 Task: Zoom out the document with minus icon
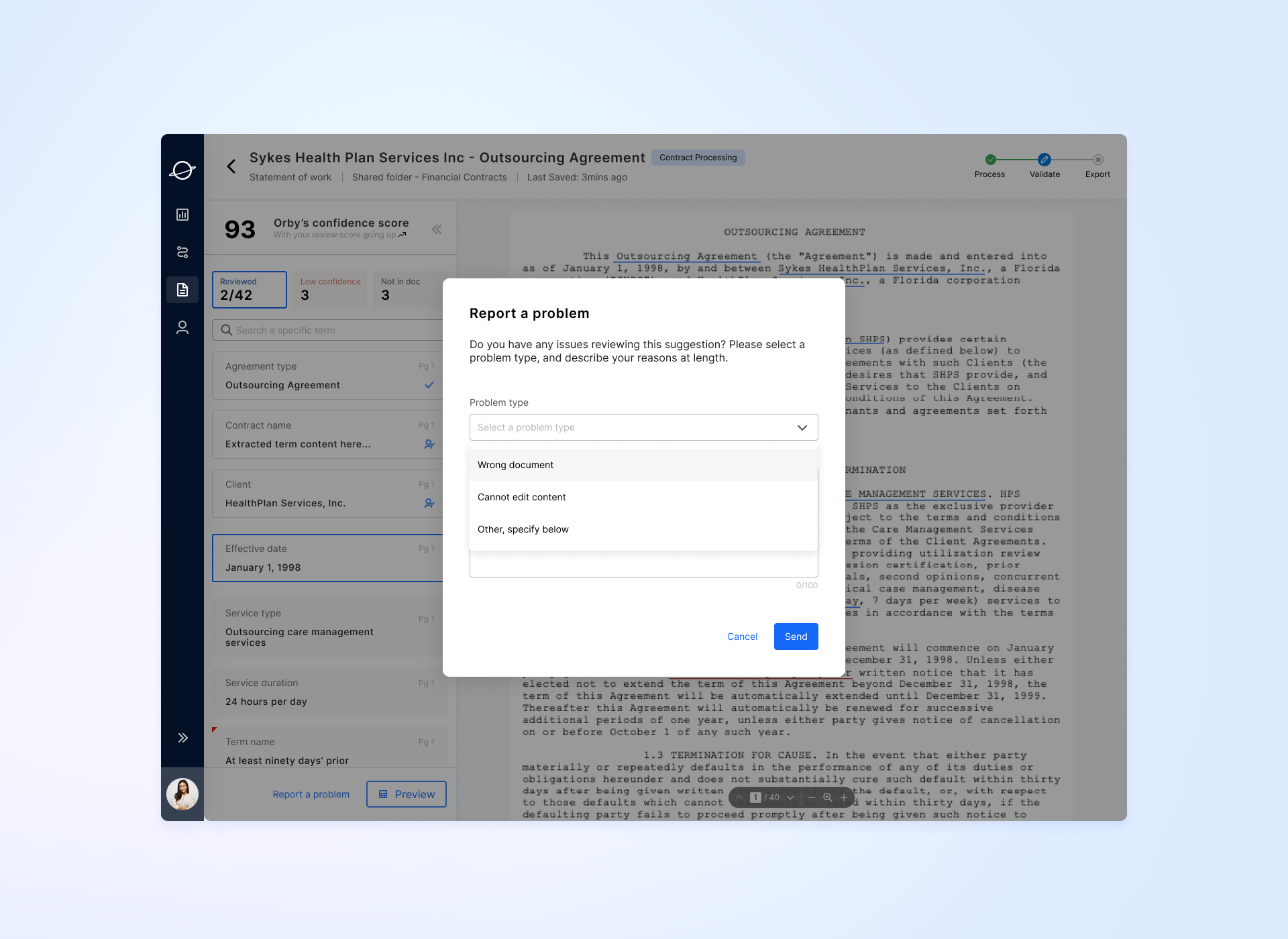(x=811, y=797)
